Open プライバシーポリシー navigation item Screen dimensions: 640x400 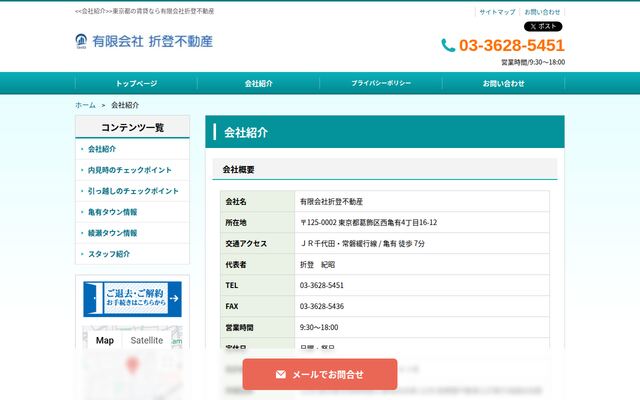381,83
